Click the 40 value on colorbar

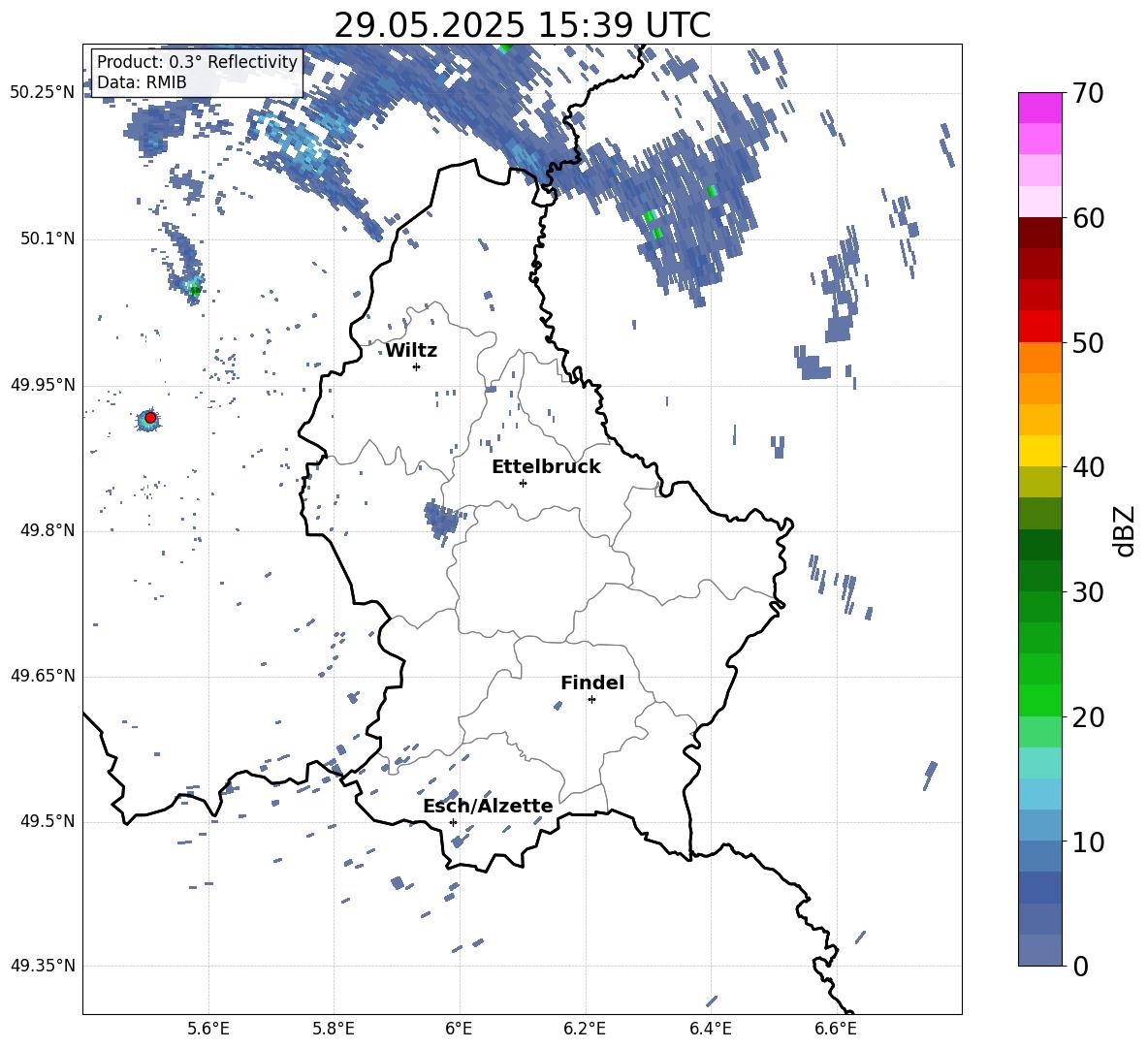[x=1088, y=467]
